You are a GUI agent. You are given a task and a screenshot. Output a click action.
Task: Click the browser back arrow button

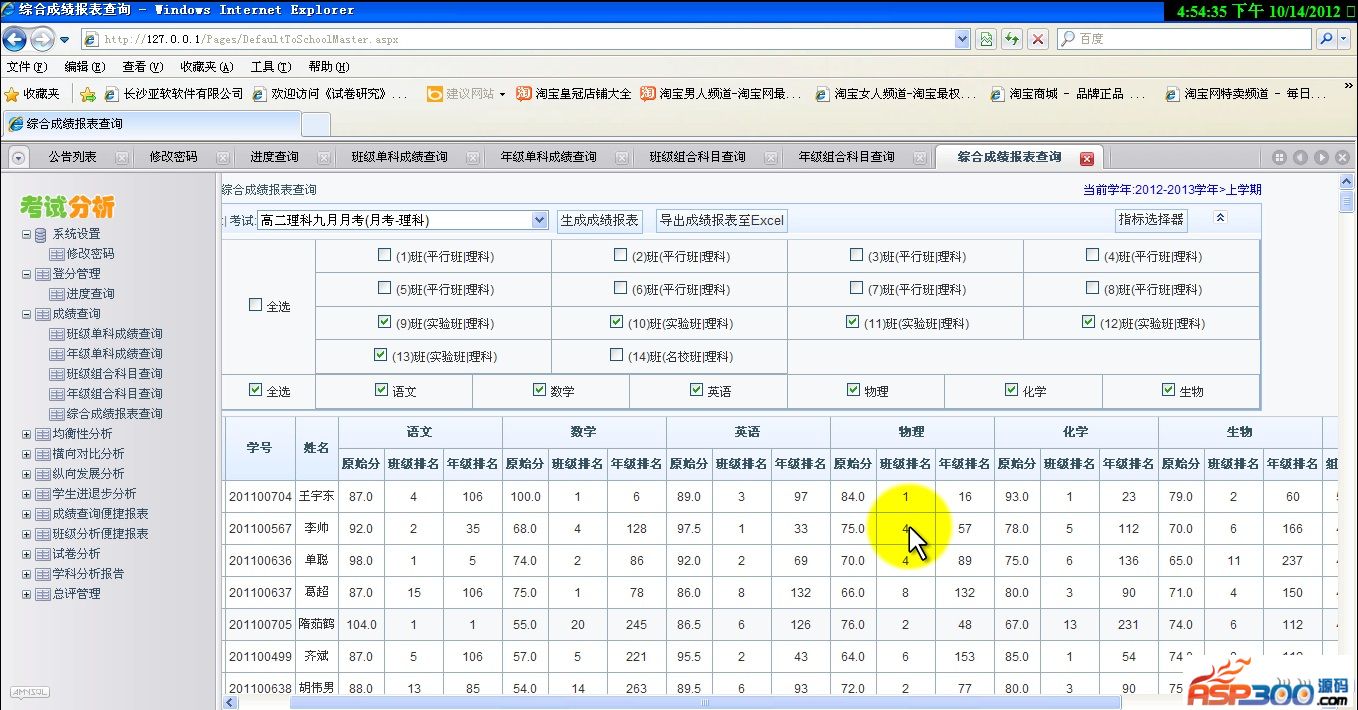(15, 39)
